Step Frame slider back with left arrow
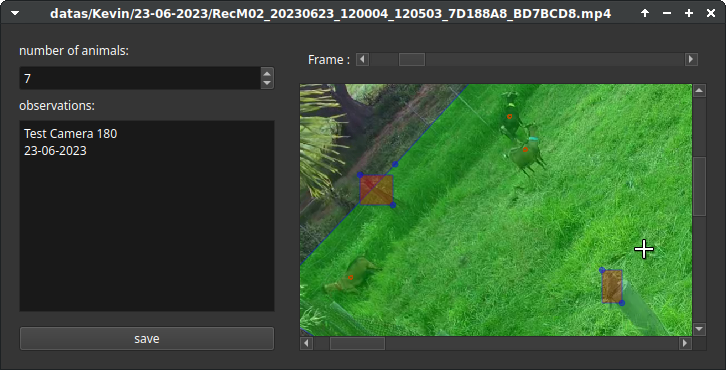The width and height of the screenshot is (726, 370). pos(363,59)
